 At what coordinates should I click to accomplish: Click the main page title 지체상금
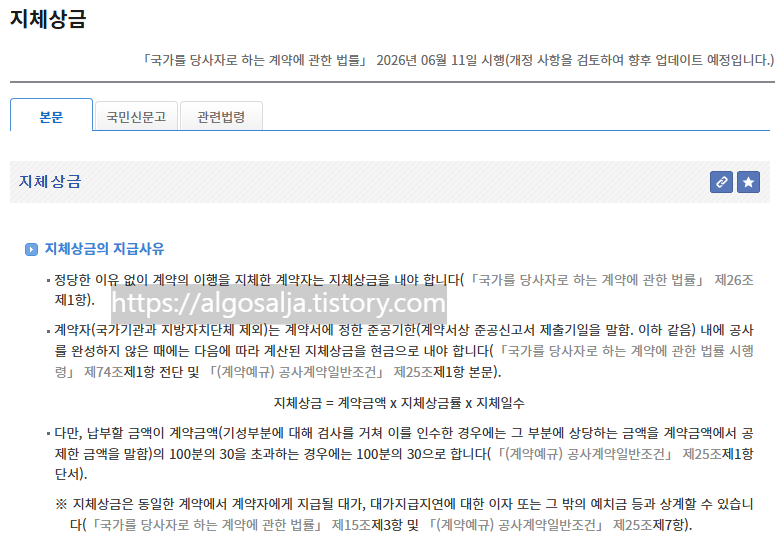click(48, 19)
